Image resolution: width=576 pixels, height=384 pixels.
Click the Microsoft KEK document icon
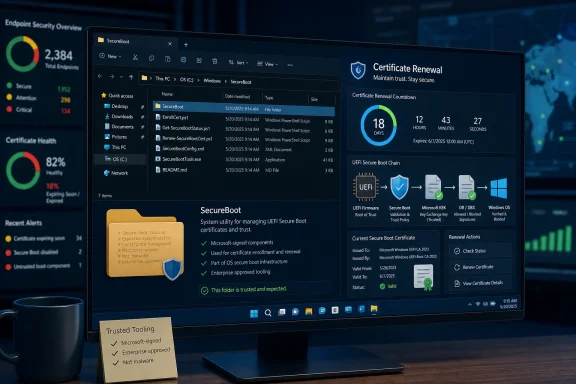(433, 187)
